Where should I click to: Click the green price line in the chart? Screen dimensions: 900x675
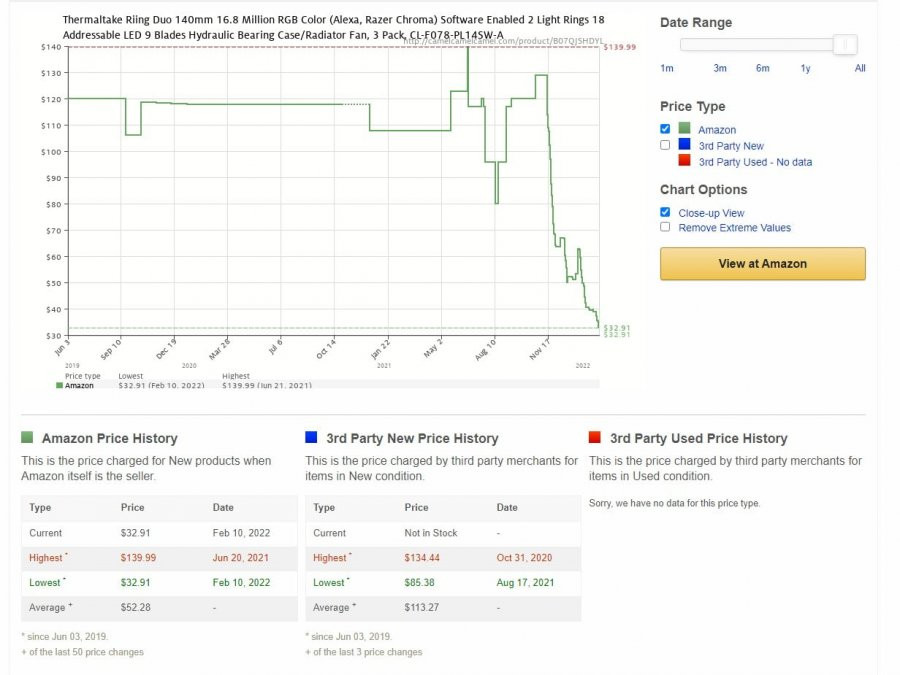click(410, 130)
